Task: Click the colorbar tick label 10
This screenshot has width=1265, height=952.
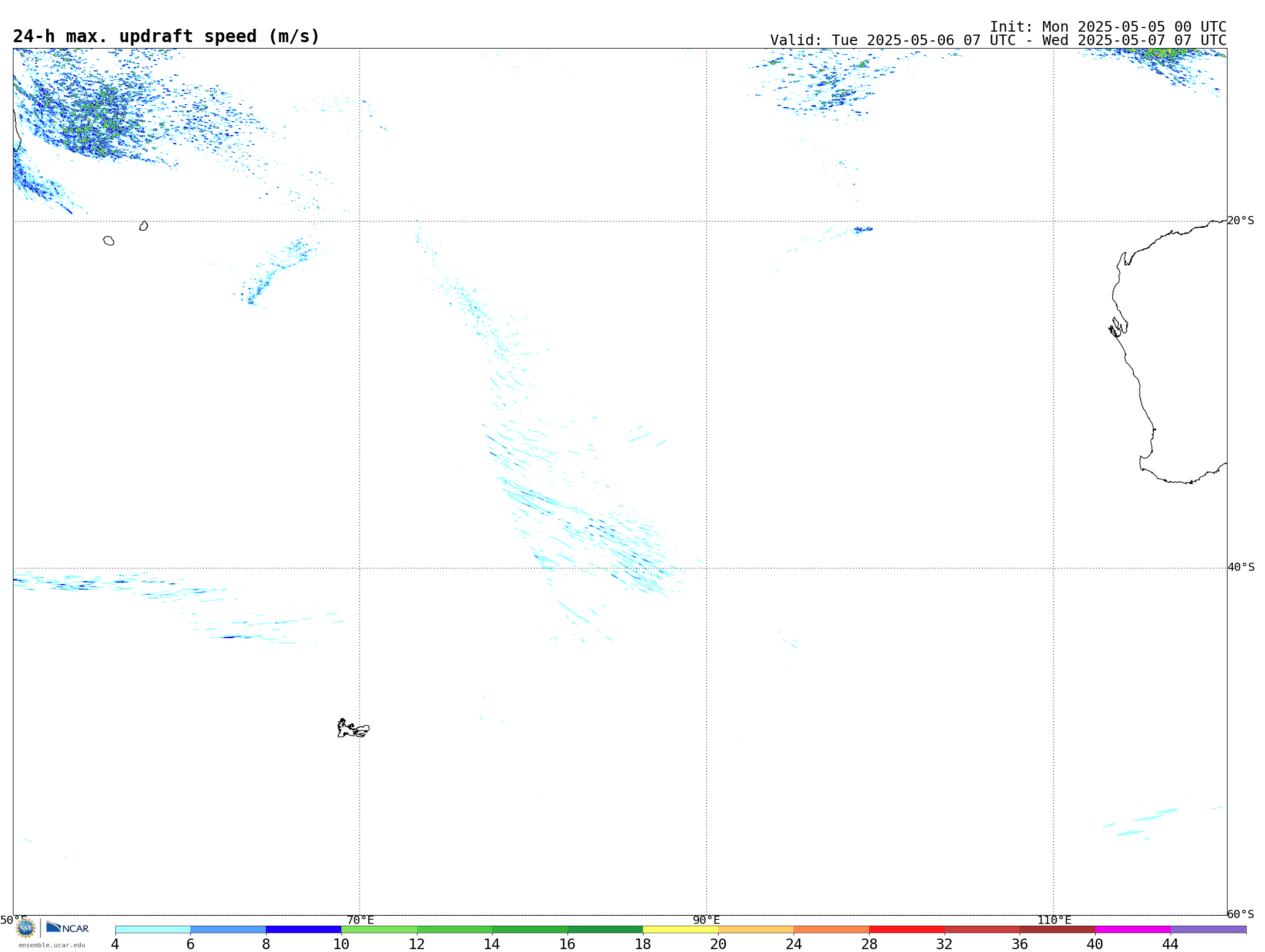Action: point(341,944)
